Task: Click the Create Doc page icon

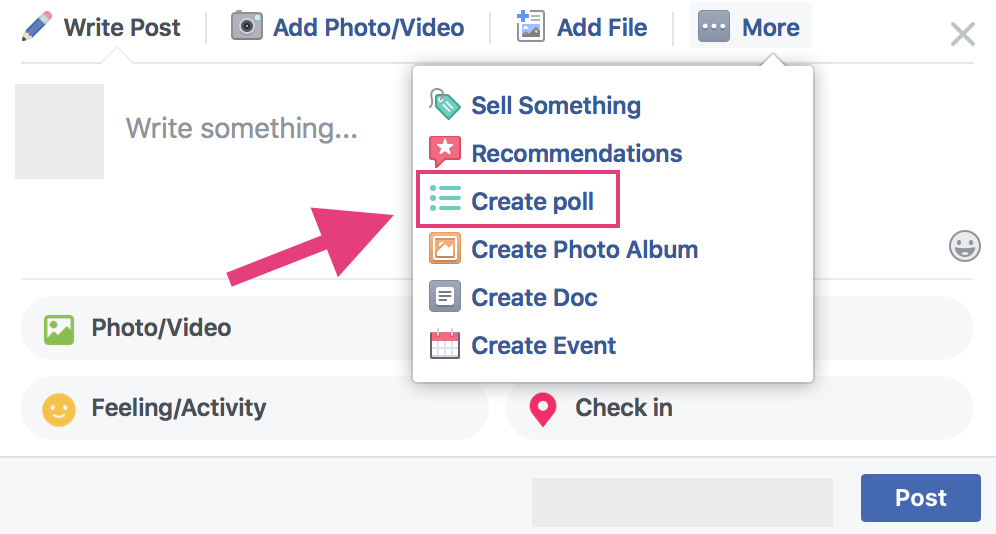Action: [x=445, y=297]
